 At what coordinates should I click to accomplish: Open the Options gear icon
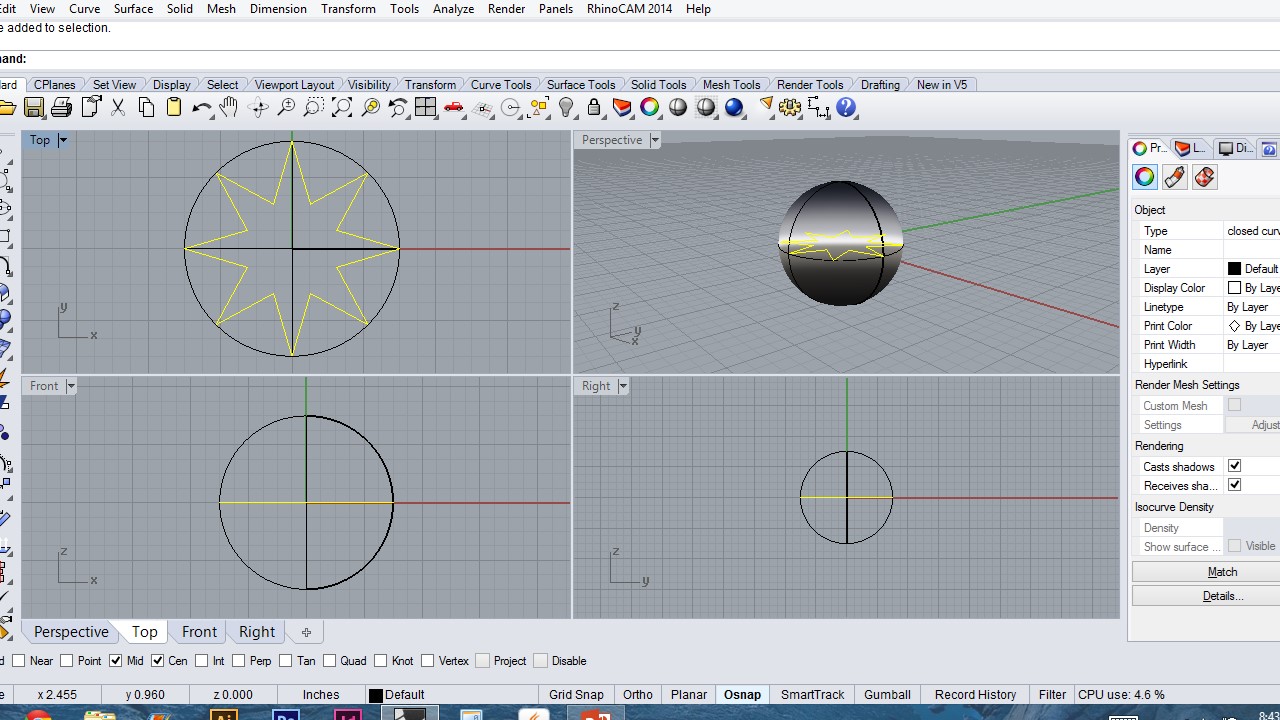click(x=790, y=107)
